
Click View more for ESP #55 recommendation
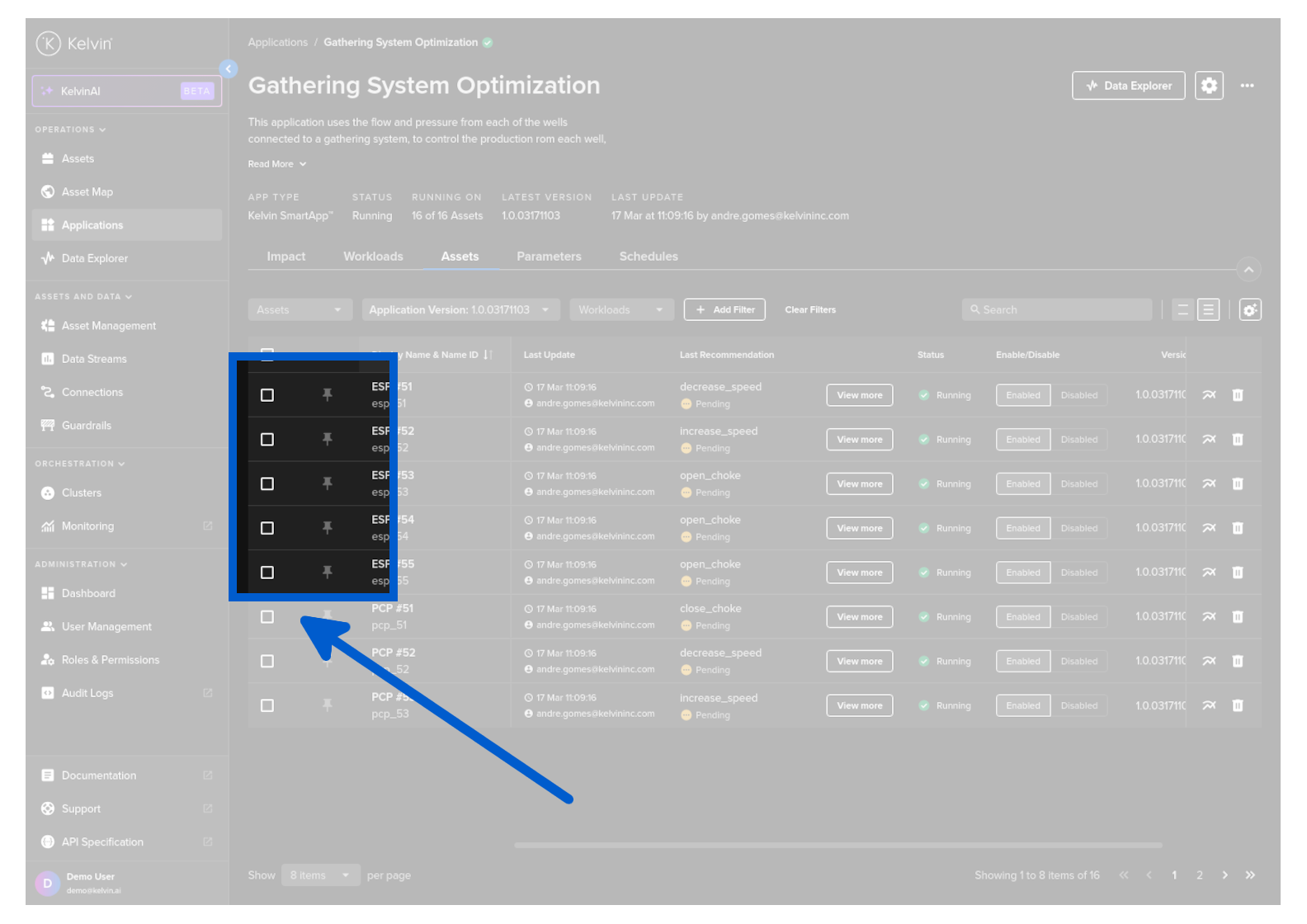point(859,573)
